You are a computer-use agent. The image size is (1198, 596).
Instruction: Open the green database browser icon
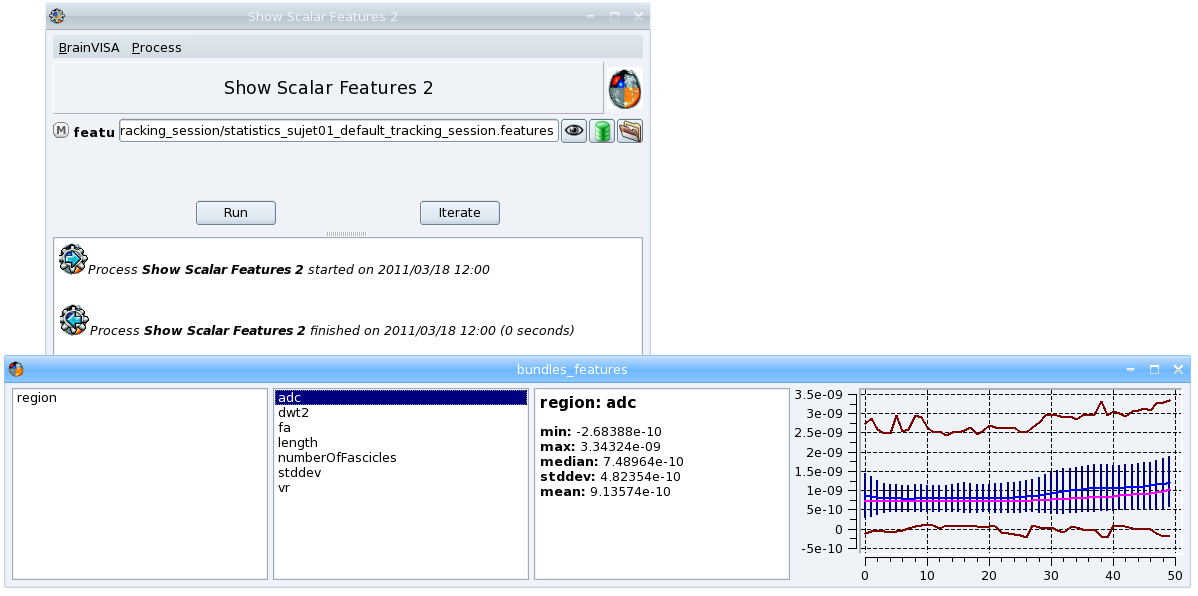pyautogui.click(x=601, y=130)
